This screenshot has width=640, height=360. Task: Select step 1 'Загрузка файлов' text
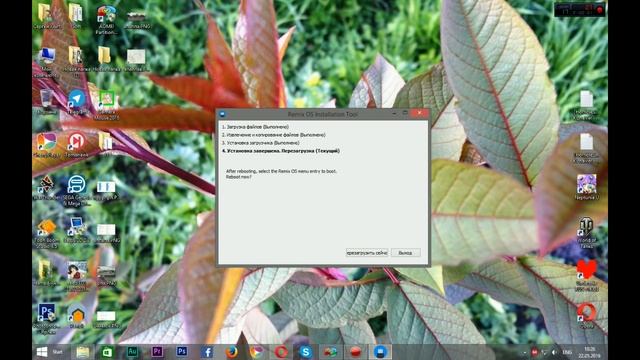click(x=255, y=127)
